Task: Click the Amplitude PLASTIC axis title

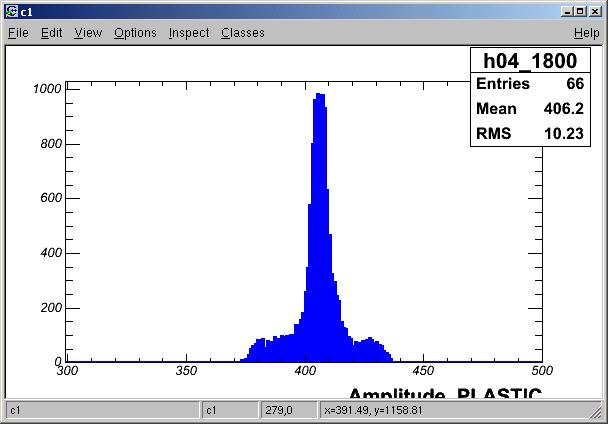Action: 445,393
